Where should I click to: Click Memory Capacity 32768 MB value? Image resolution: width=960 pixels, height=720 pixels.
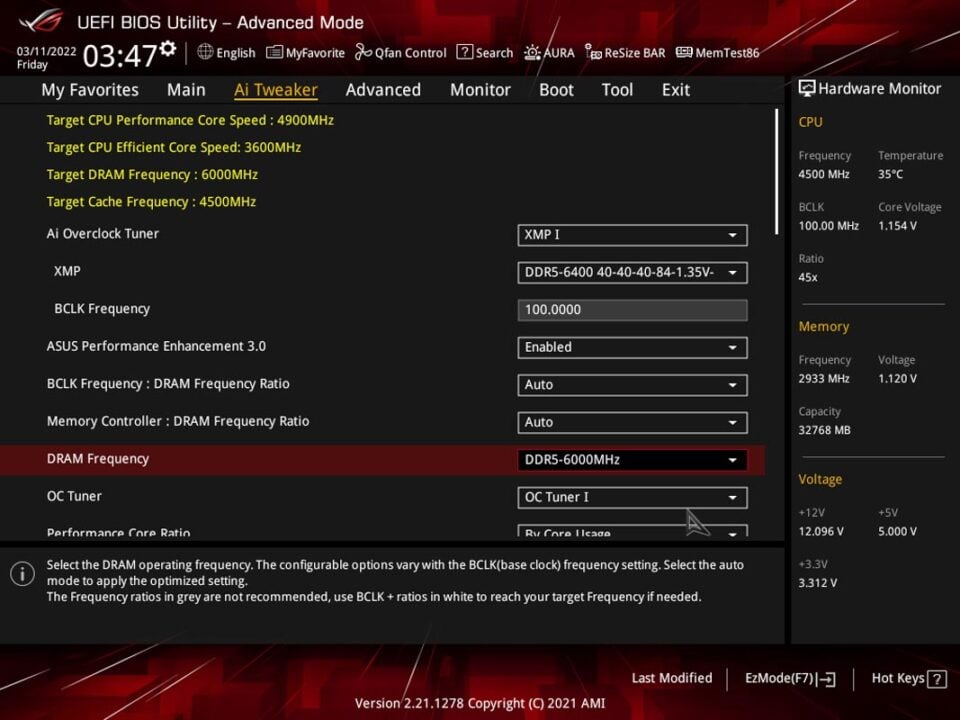point(824,430)
